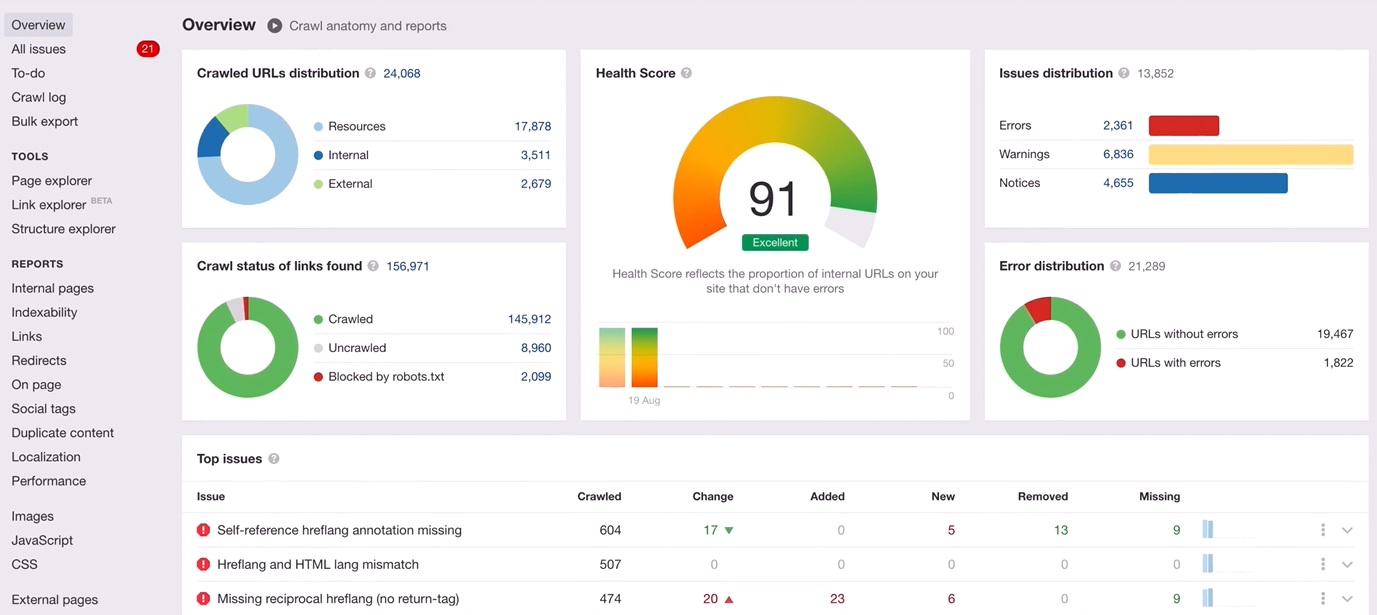Viewport: 1377px width, 615px height.
Task: Open the Indexability report
Action: (44, 312)
